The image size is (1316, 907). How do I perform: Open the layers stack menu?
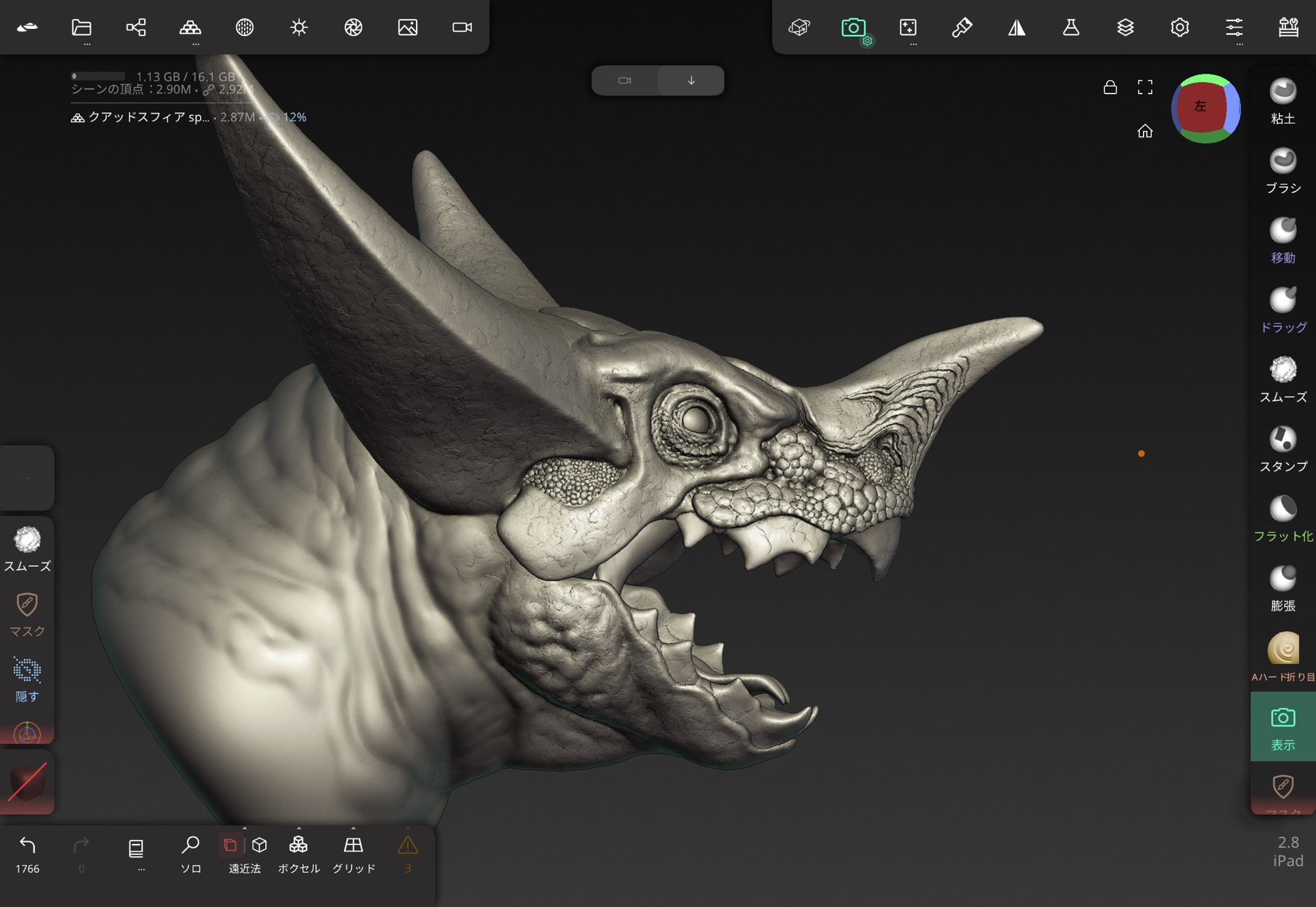(1125, 28)
